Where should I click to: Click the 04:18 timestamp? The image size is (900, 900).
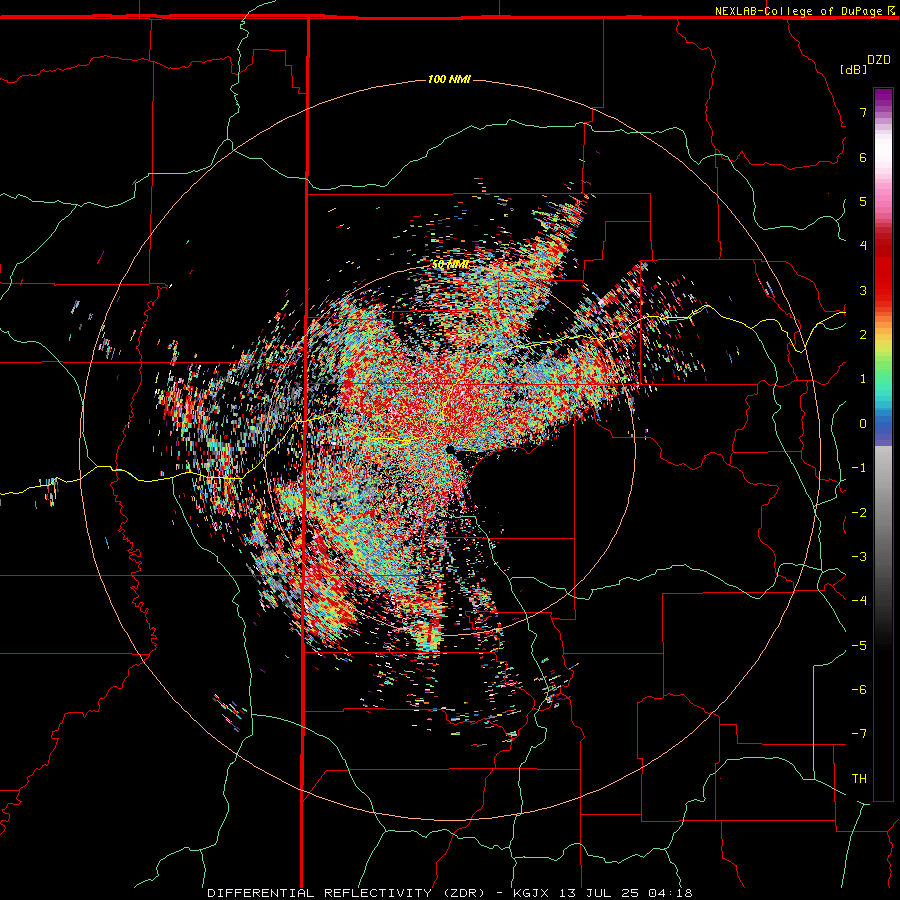point(670,893)
